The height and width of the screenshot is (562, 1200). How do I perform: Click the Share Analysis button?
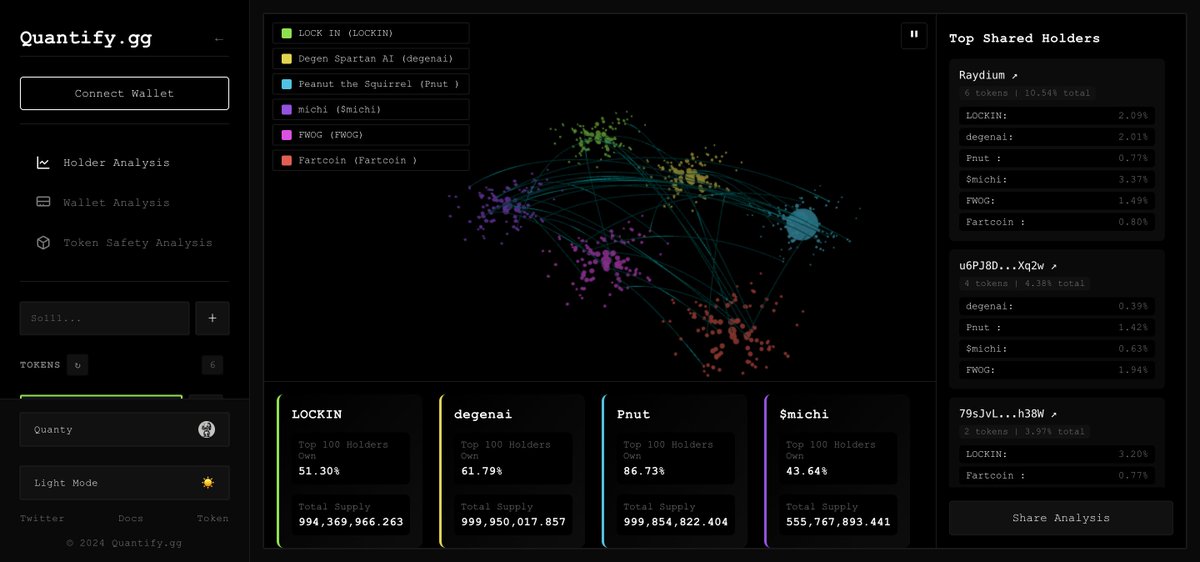1061,518
